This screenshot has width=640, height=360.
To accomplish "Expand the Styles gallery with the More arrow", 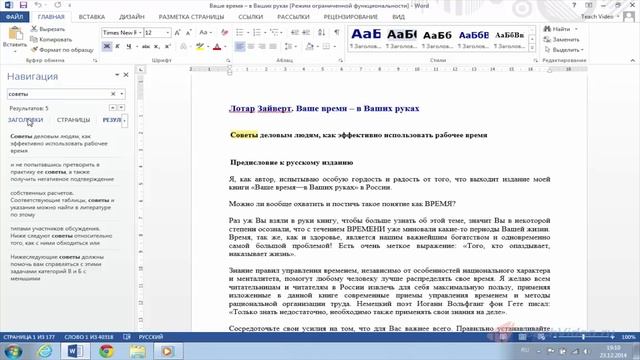I will coord(532,48).
